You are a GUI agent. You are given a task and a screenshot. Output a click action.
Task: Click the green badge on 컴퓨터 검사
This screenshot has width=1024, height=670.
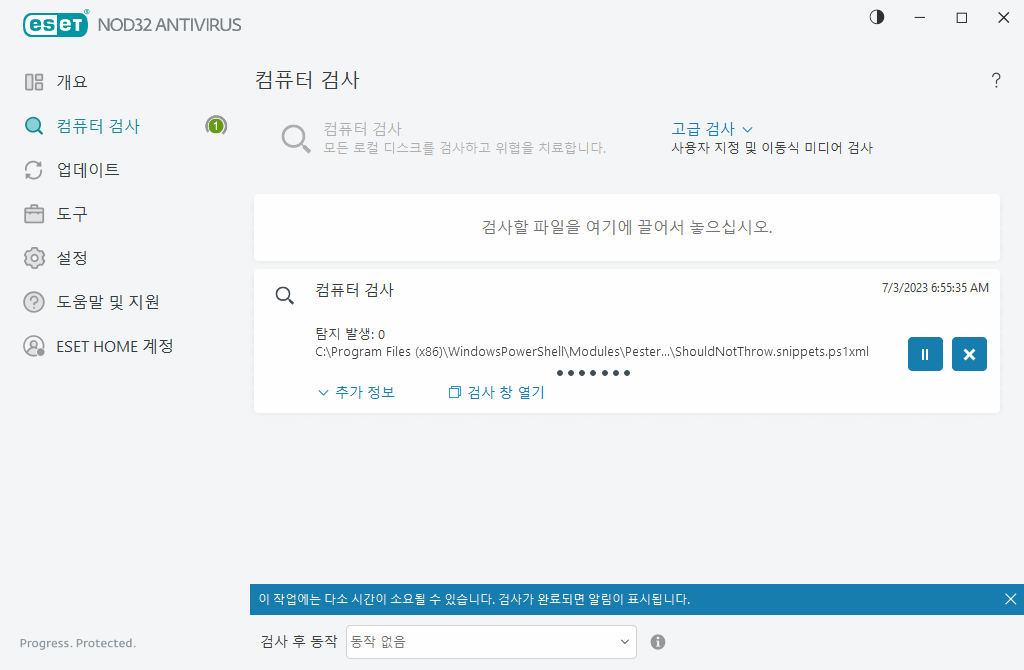point(216,126)
